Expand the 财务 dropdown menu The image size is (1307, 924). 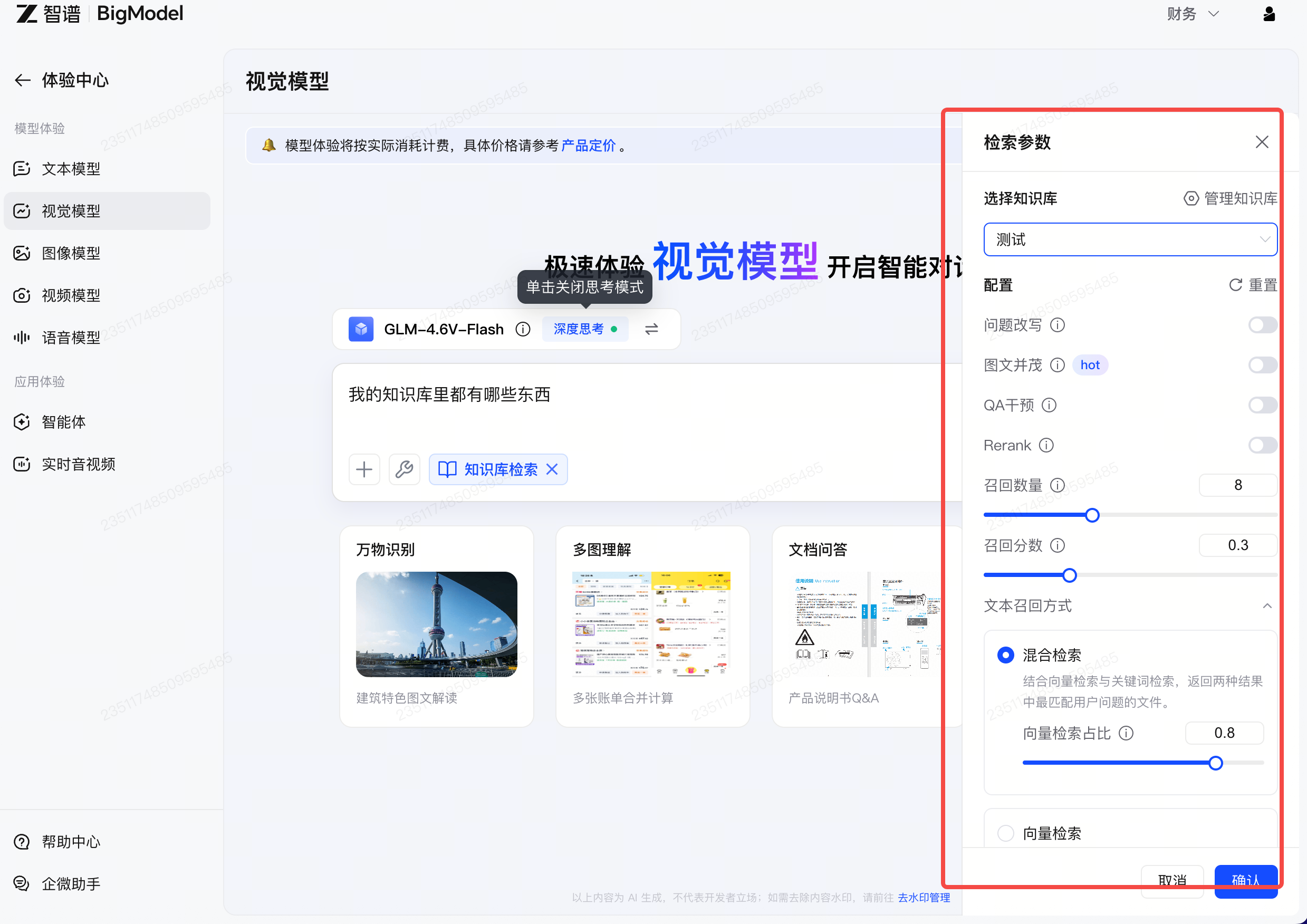(1193, 14)
